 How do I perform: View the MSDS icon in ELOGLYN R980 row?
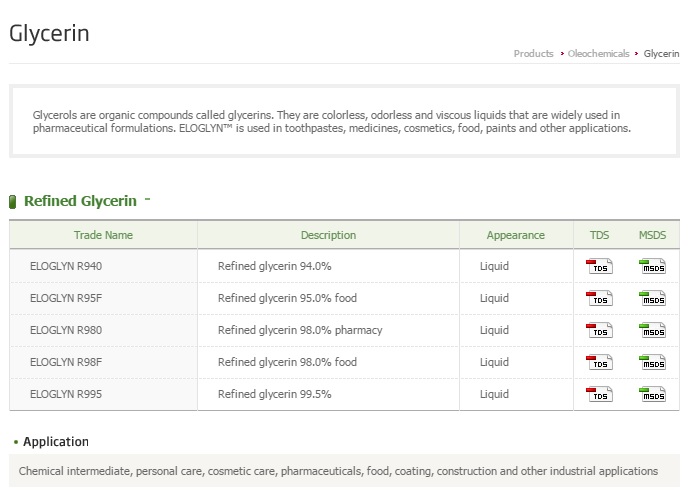[653, 330]
